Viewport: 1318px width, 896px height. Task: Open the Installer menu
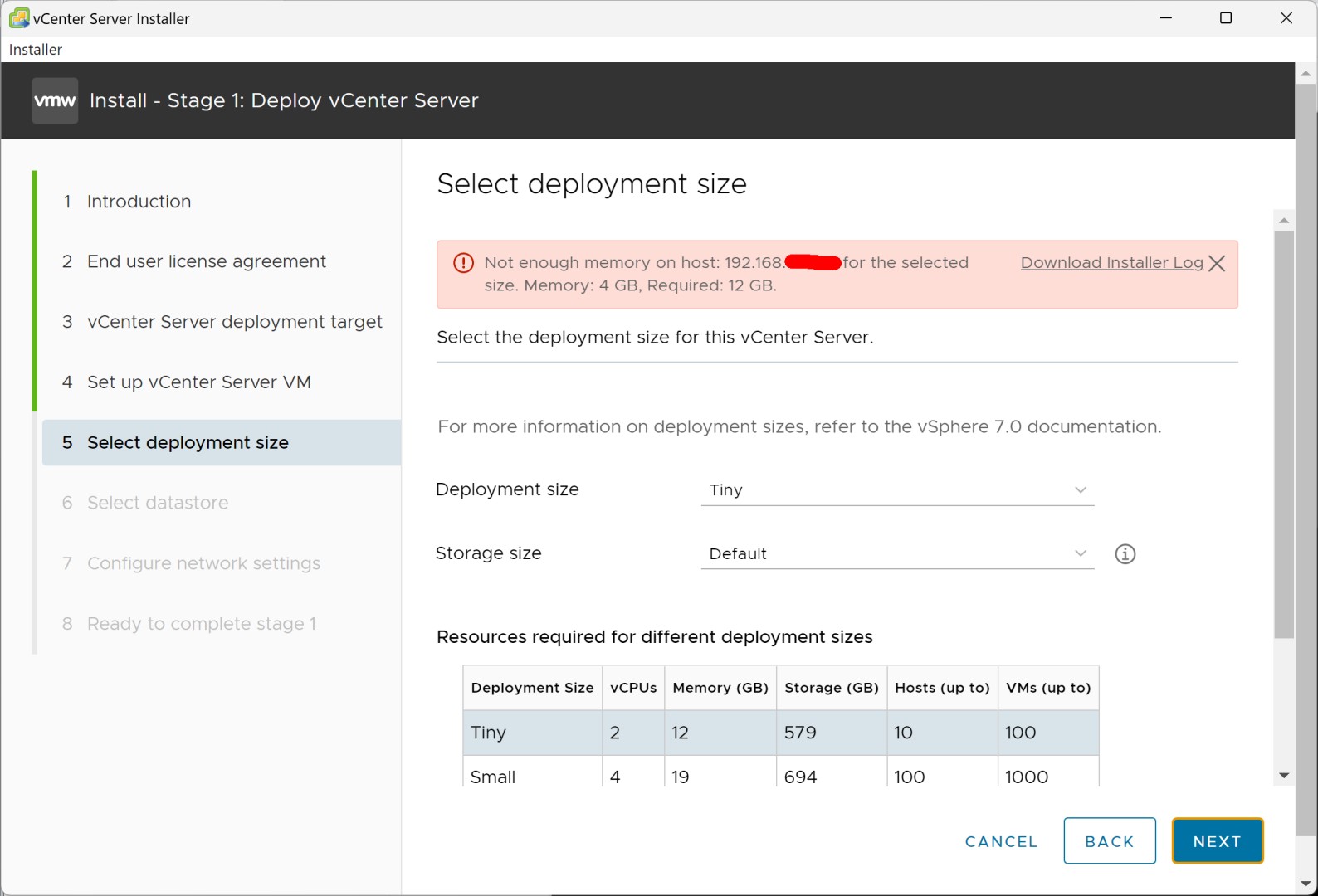tap(36, 50)
